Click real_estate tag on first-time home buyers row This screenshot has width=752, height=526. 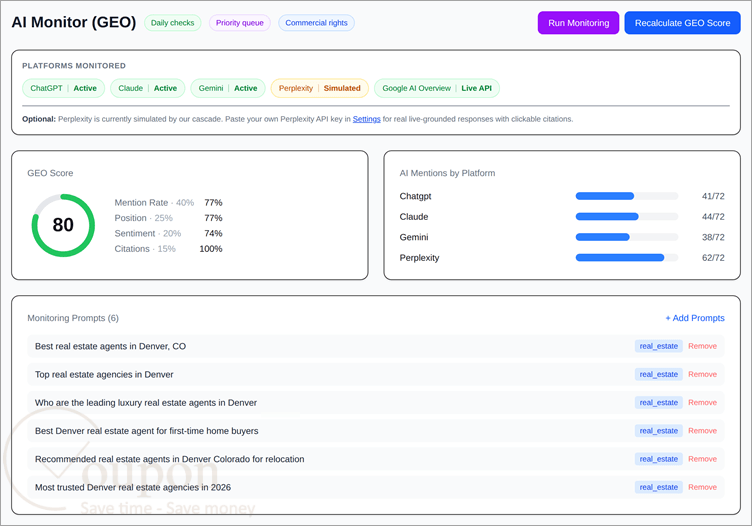658,431
